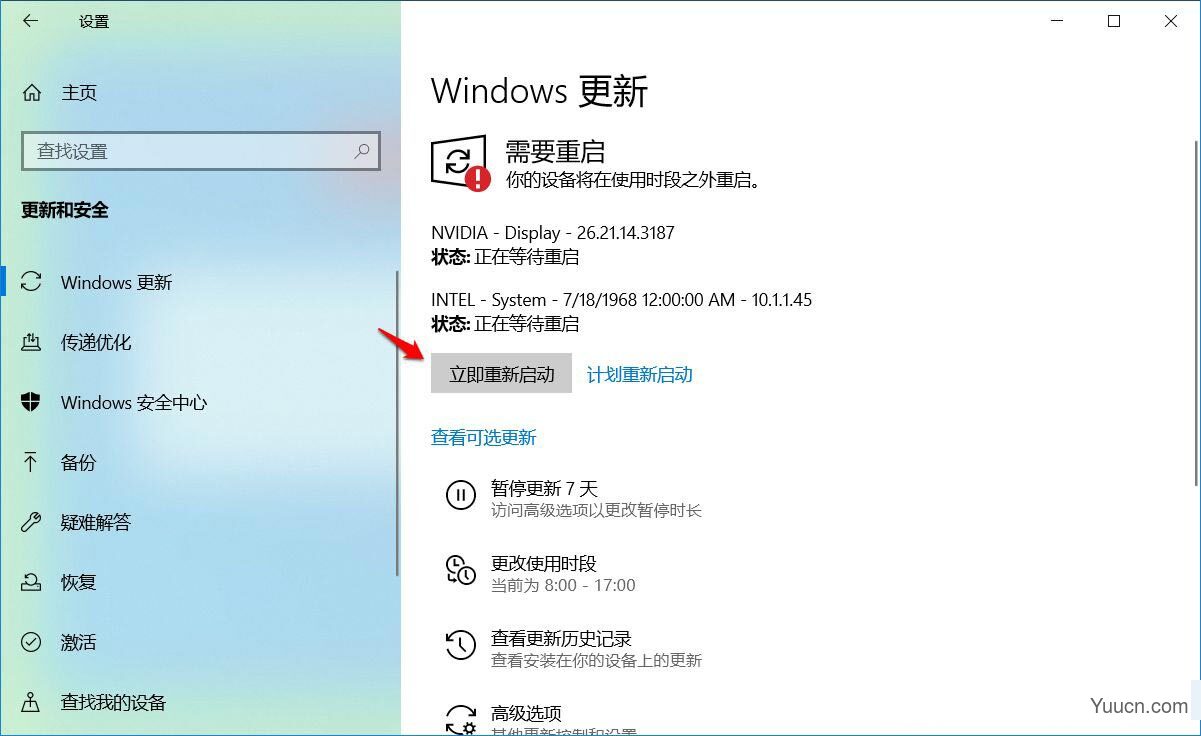The height and width of the screenshot is (736, 1201).
Task: Click the 备份 upload arrow icon
Action: [x=32, y=462]
